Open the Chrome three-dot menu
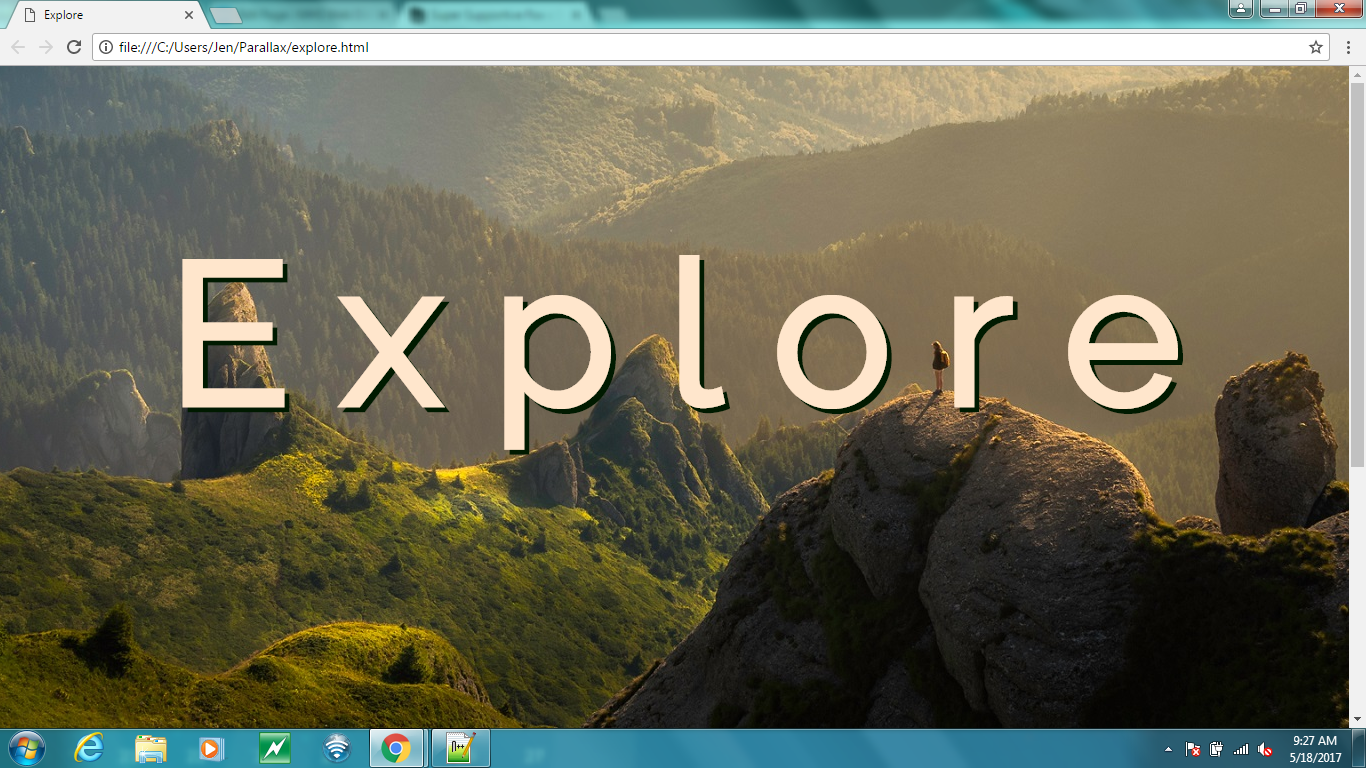 click(x=1348, y=47)
